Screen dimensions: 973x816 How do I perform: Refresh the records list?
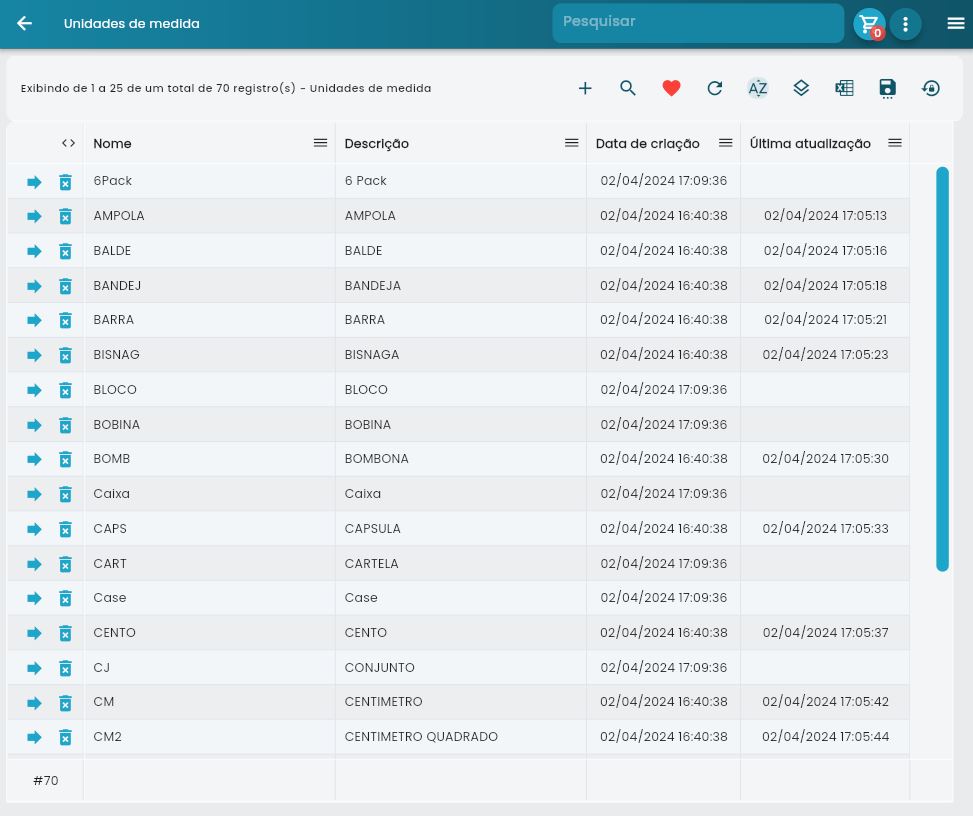(x=714, y=88)
